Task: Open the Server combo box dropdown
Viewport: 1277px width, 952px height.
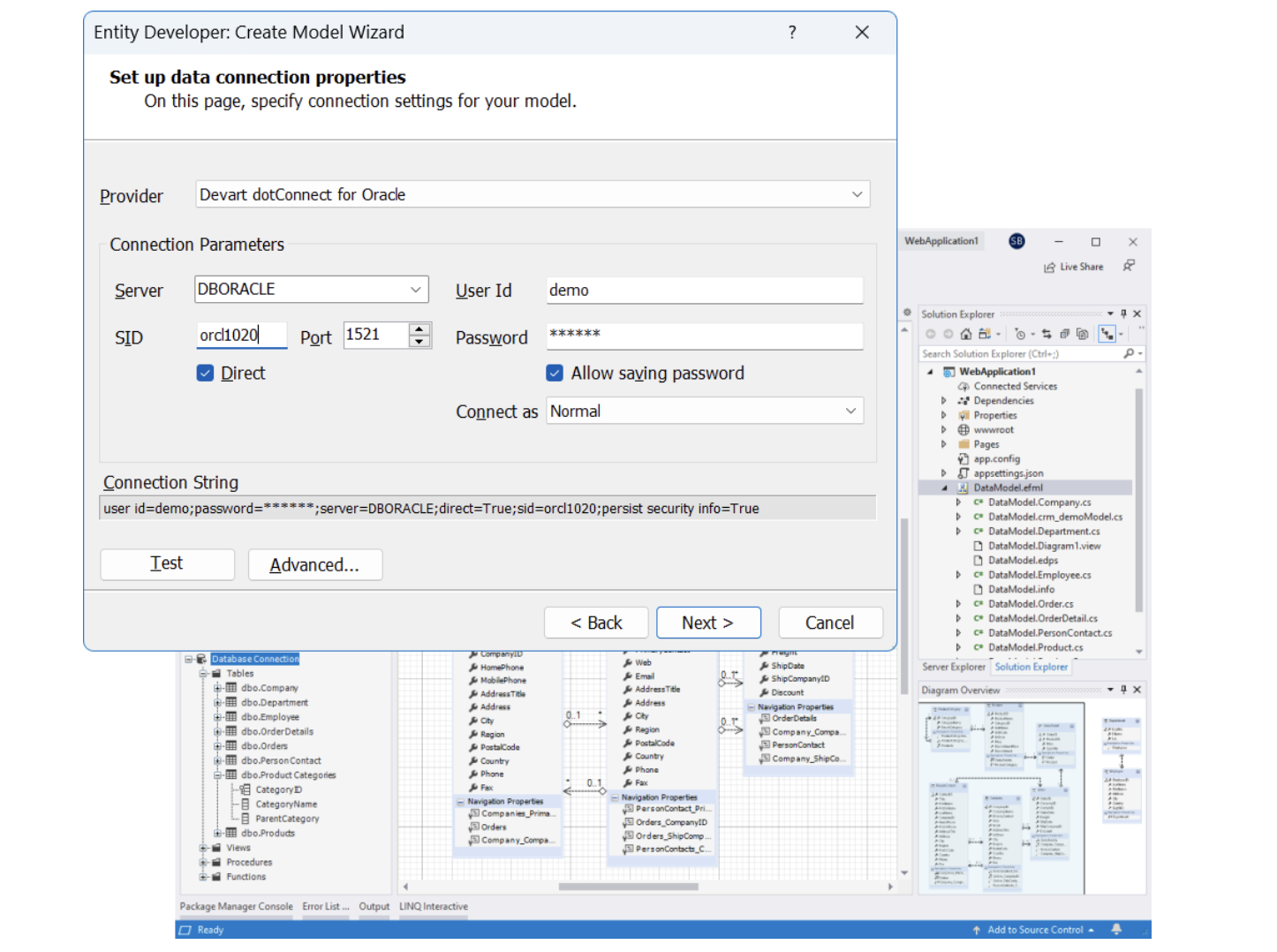Action: tap(416, 290)
